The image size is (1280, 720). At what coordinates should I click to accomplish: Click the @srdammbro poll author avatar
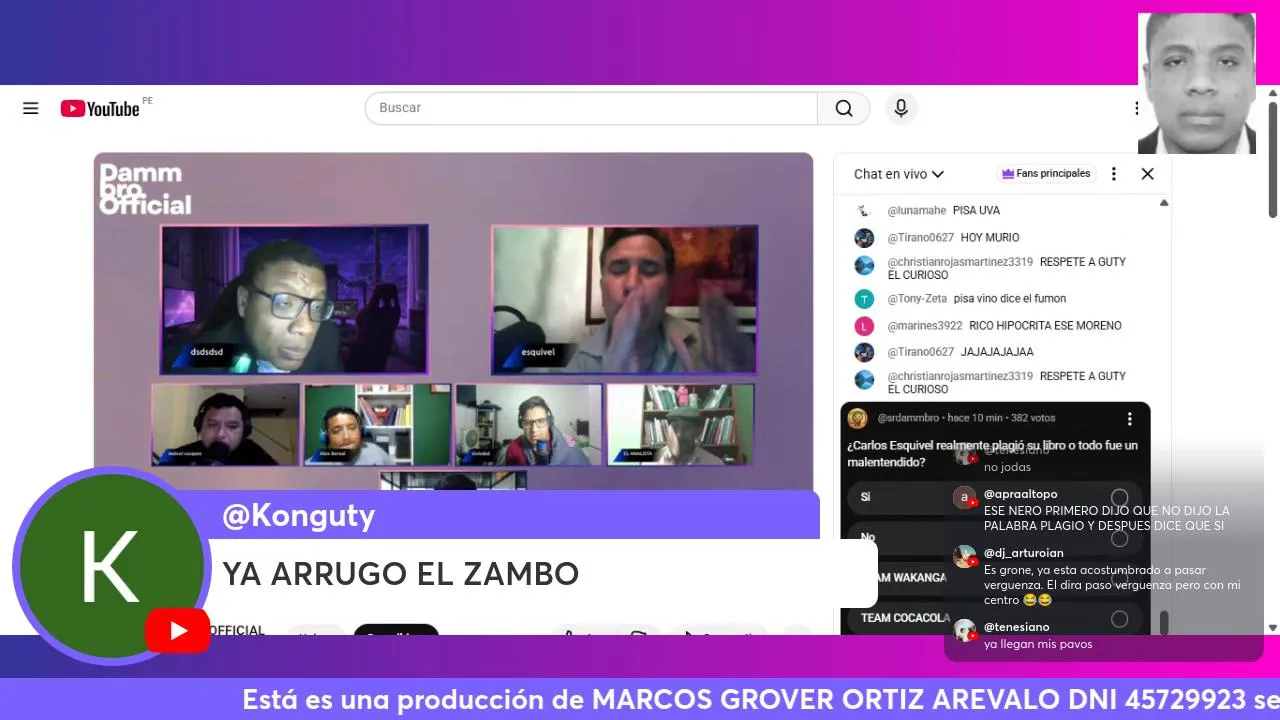pos(858,418)
